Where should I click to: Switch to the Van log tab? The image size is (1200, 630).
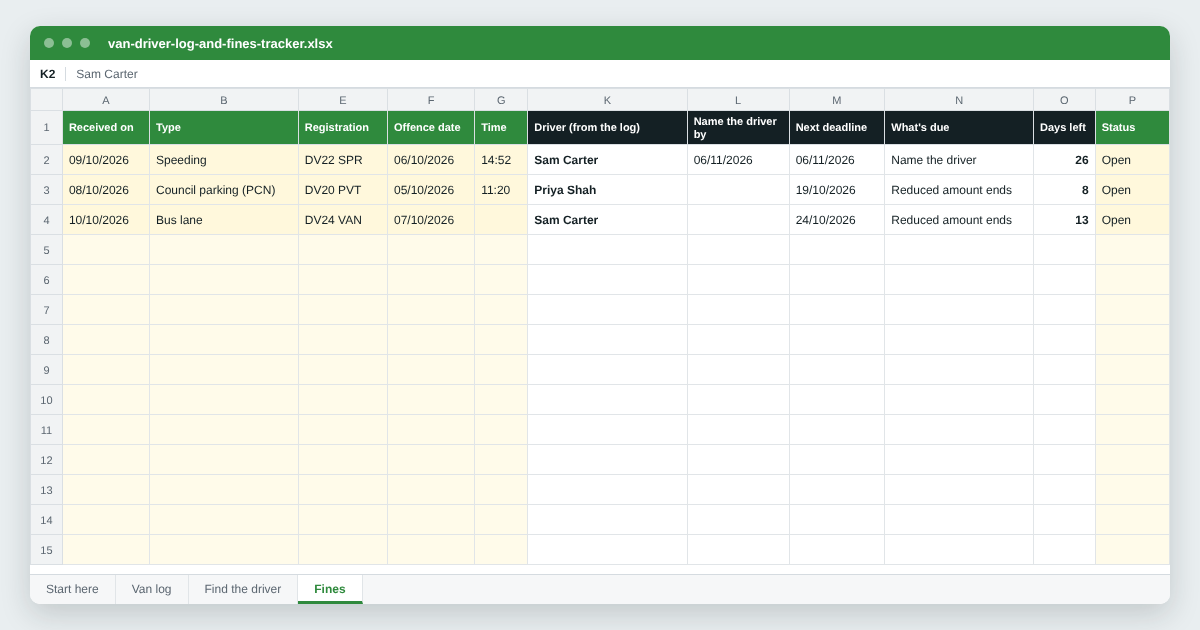pyautogui.click(x=152, y=589)
